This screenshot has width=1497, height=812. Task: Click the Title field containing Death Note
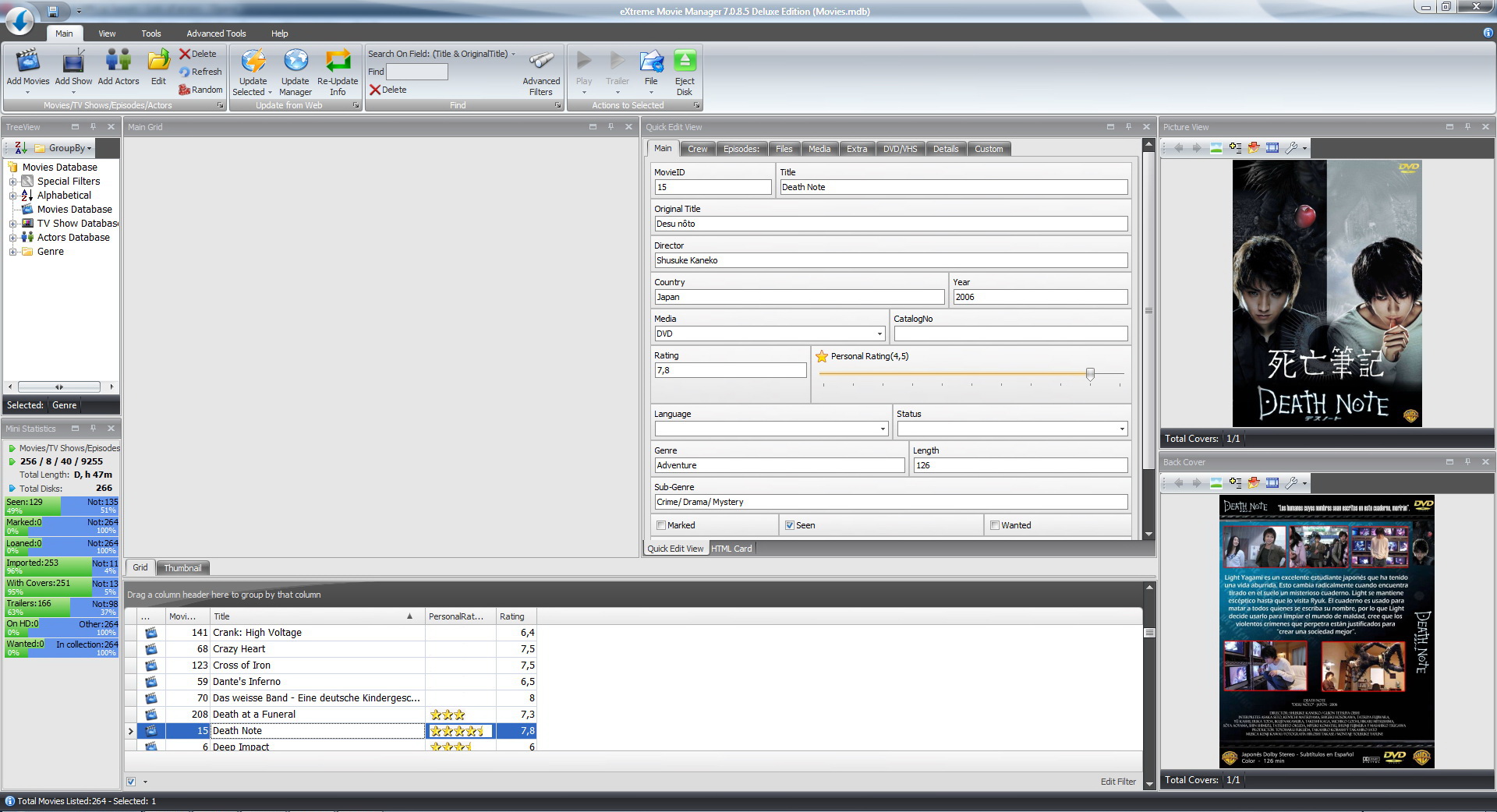954,187
